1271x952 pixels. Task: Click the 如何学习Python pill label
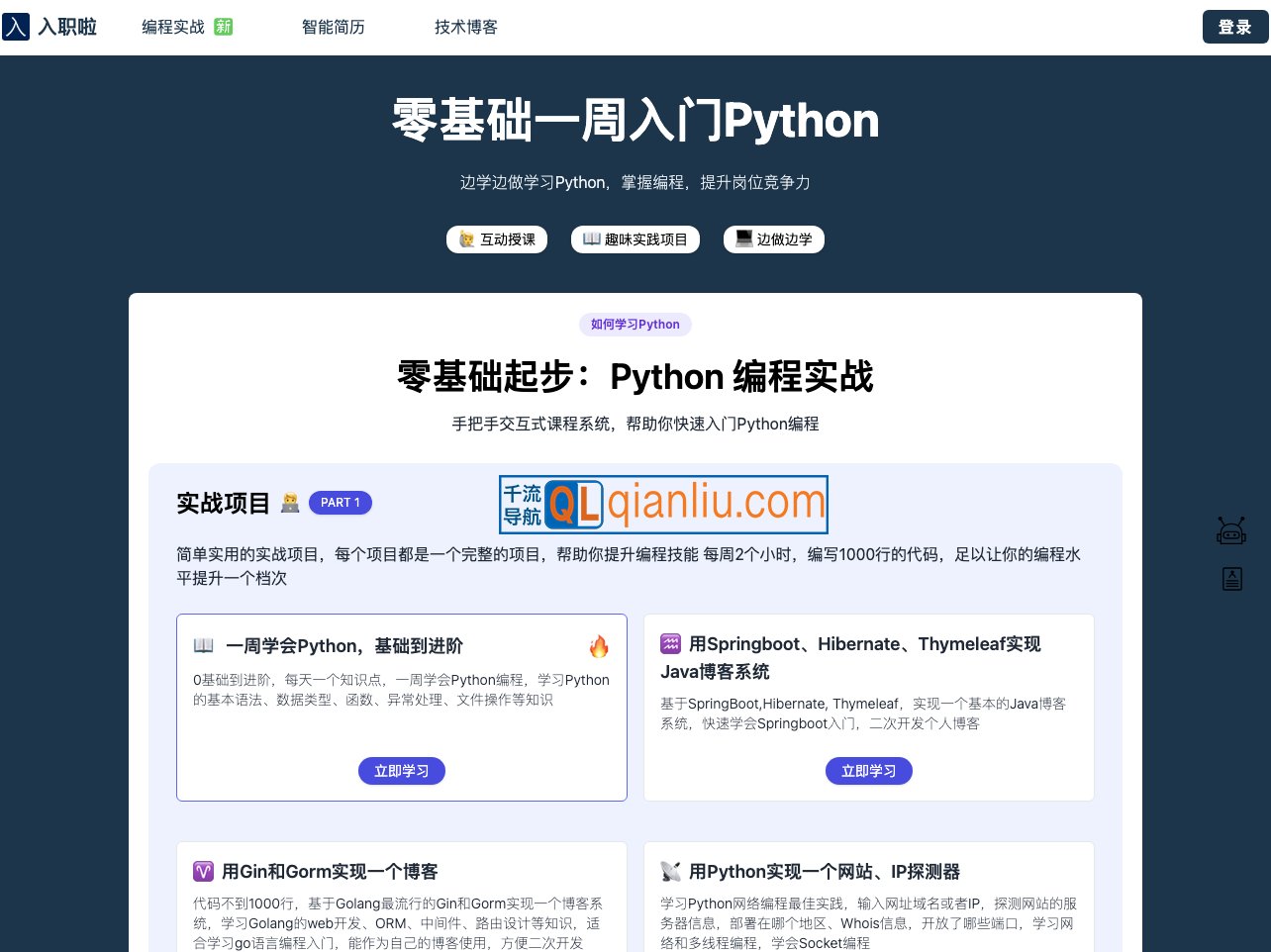tap(635, 325)
